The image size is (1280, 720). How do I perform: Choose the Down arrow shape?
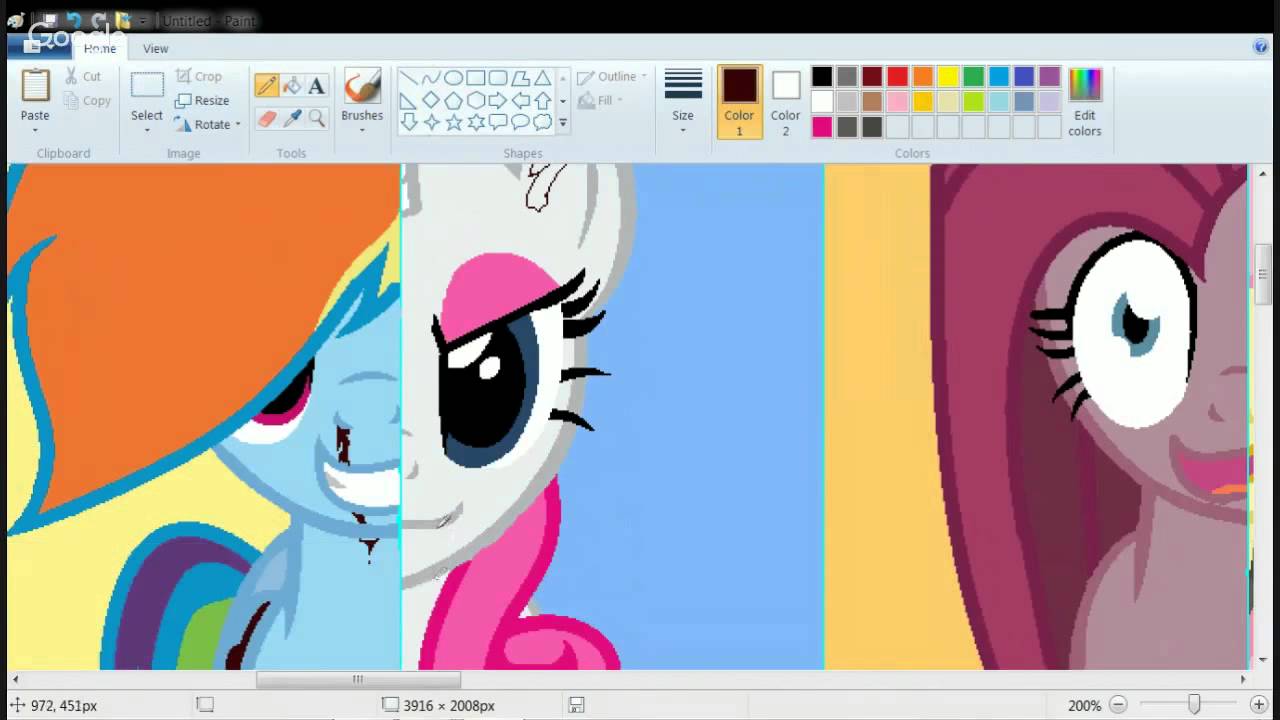(x=409, y=122)
